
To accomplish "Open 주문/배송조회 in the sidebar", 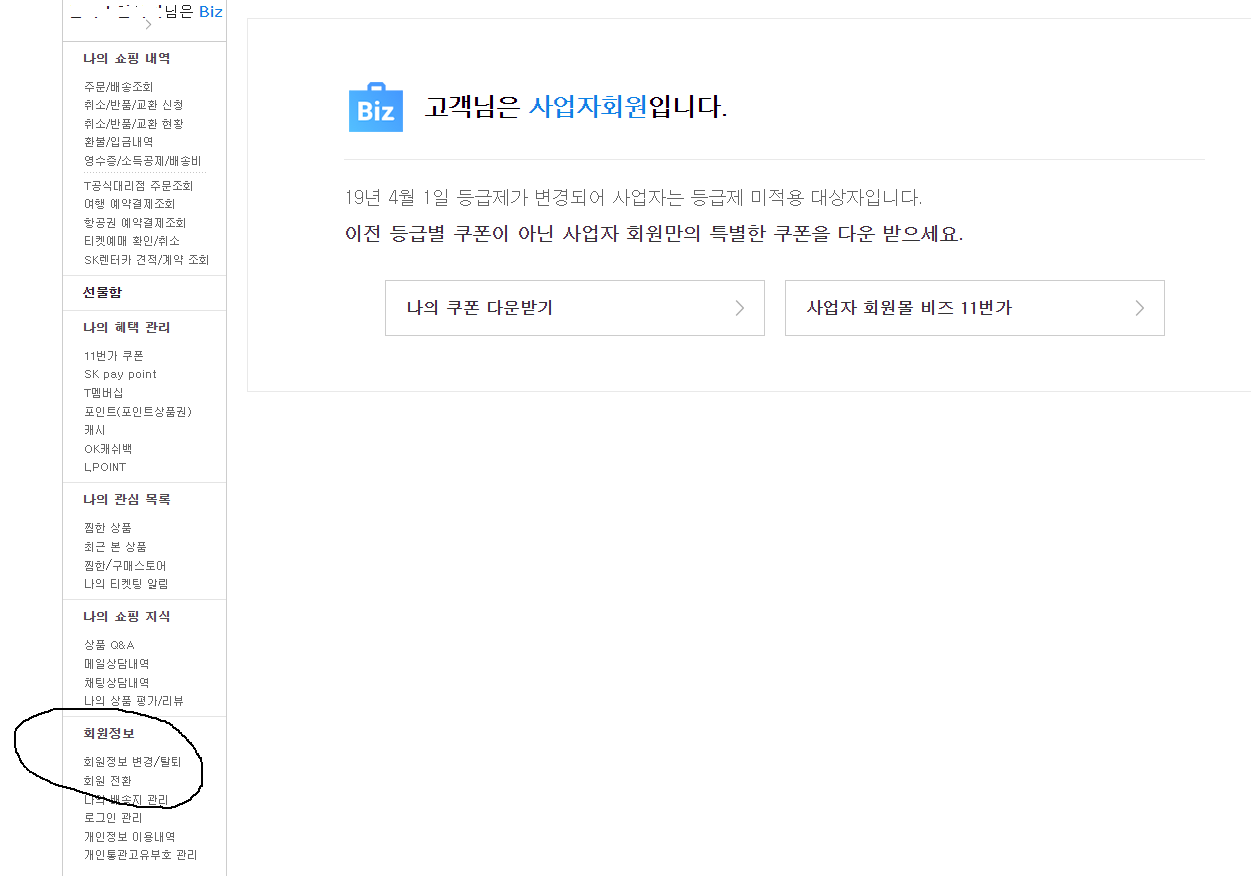I will (118, 87).
